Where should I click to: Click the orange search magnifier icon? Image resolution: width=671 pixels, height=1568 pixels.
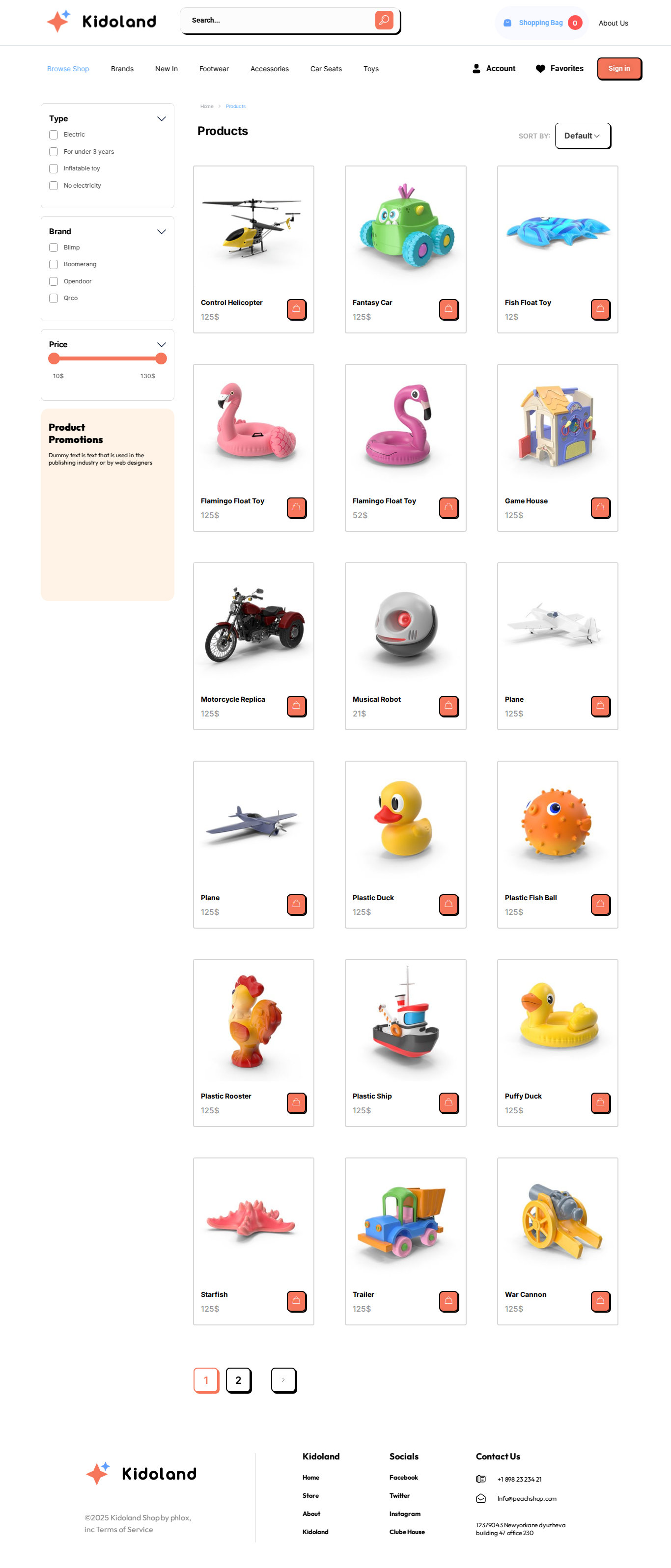click(x=384, y=20)
